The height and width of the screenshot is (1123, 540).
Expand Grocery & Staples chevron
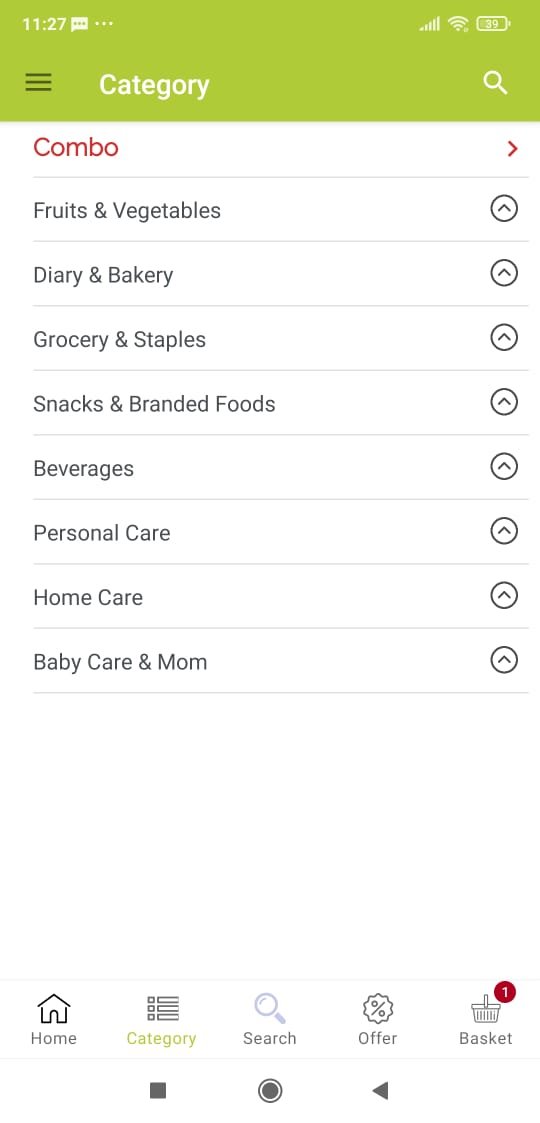[504, 338]
